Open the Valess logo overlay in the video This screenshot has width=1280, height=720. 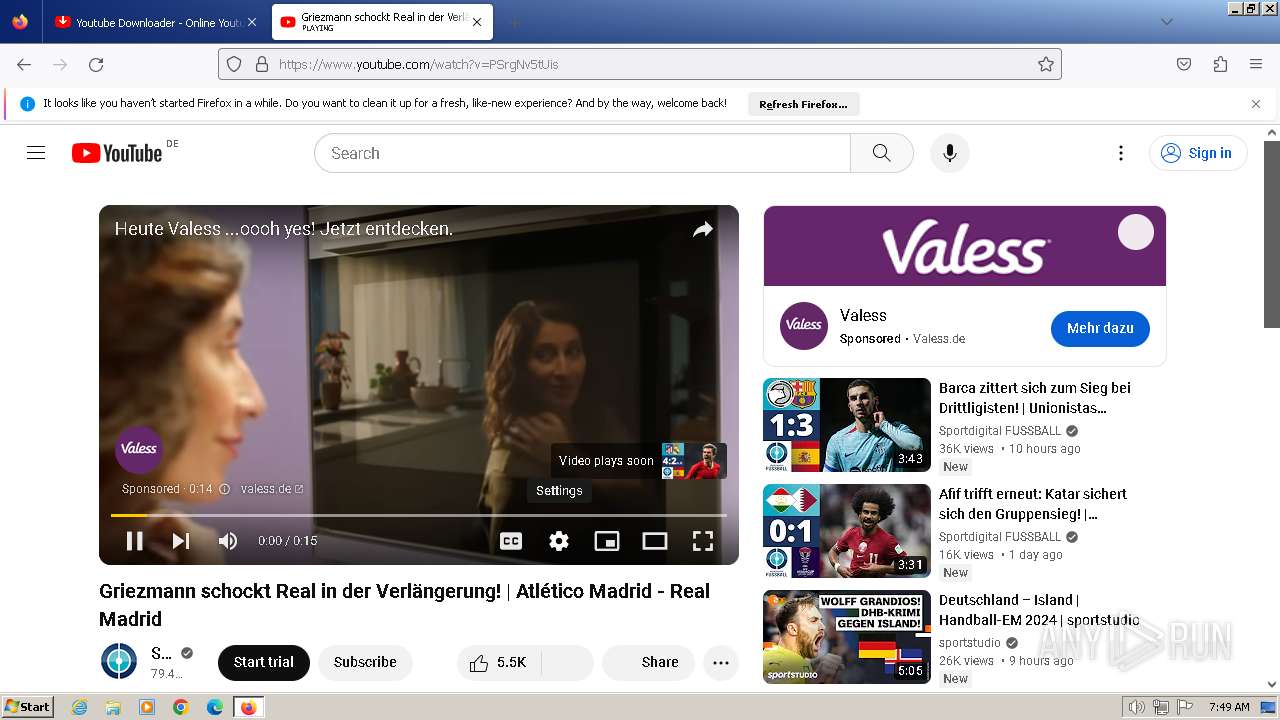[x=139, y=449]
